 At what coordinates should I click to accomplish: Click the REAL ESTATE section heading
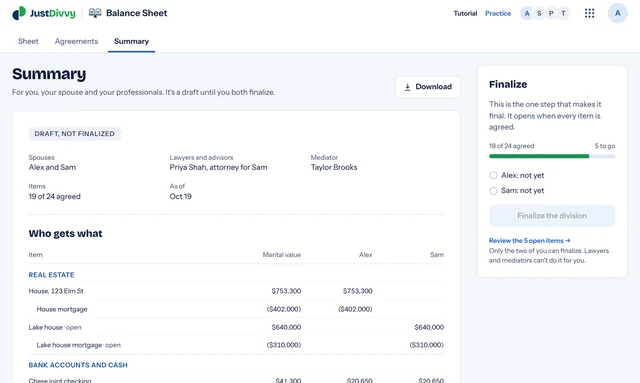click(51, 275)
